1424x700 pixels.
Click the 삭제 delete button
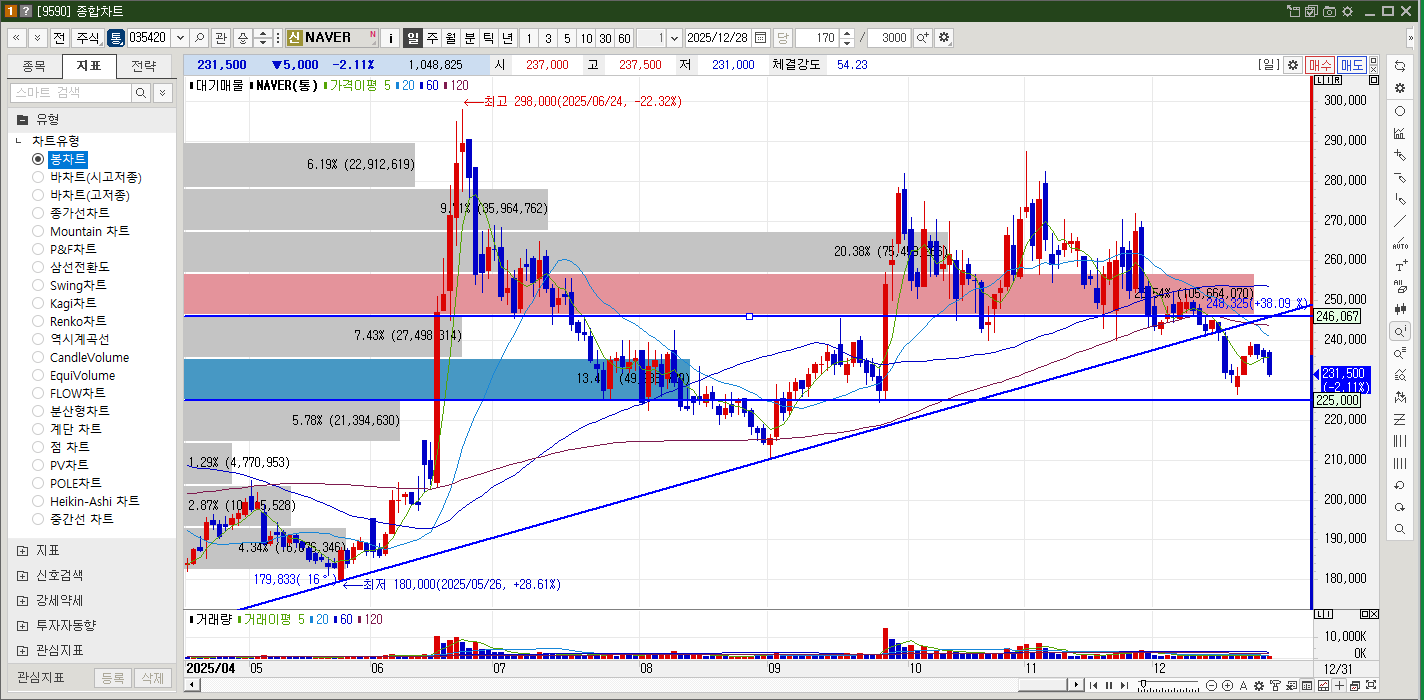pyautogui.click(x=153, y=678)
